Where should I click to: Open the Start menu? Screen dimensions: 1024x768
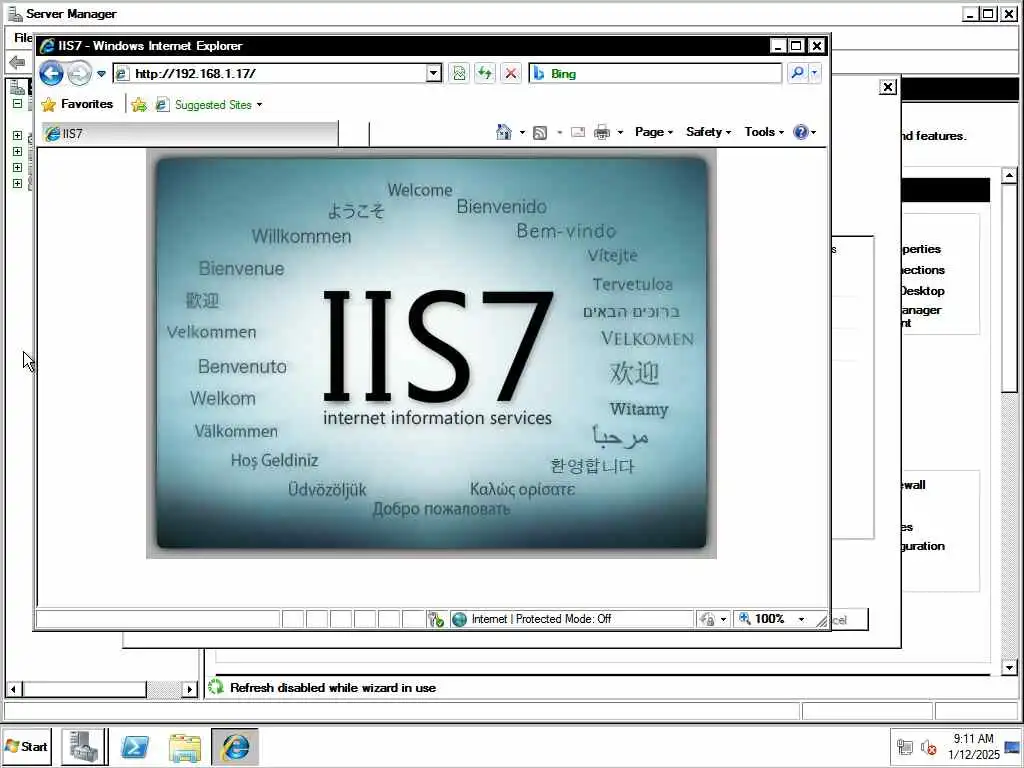(x=27, y=746)
